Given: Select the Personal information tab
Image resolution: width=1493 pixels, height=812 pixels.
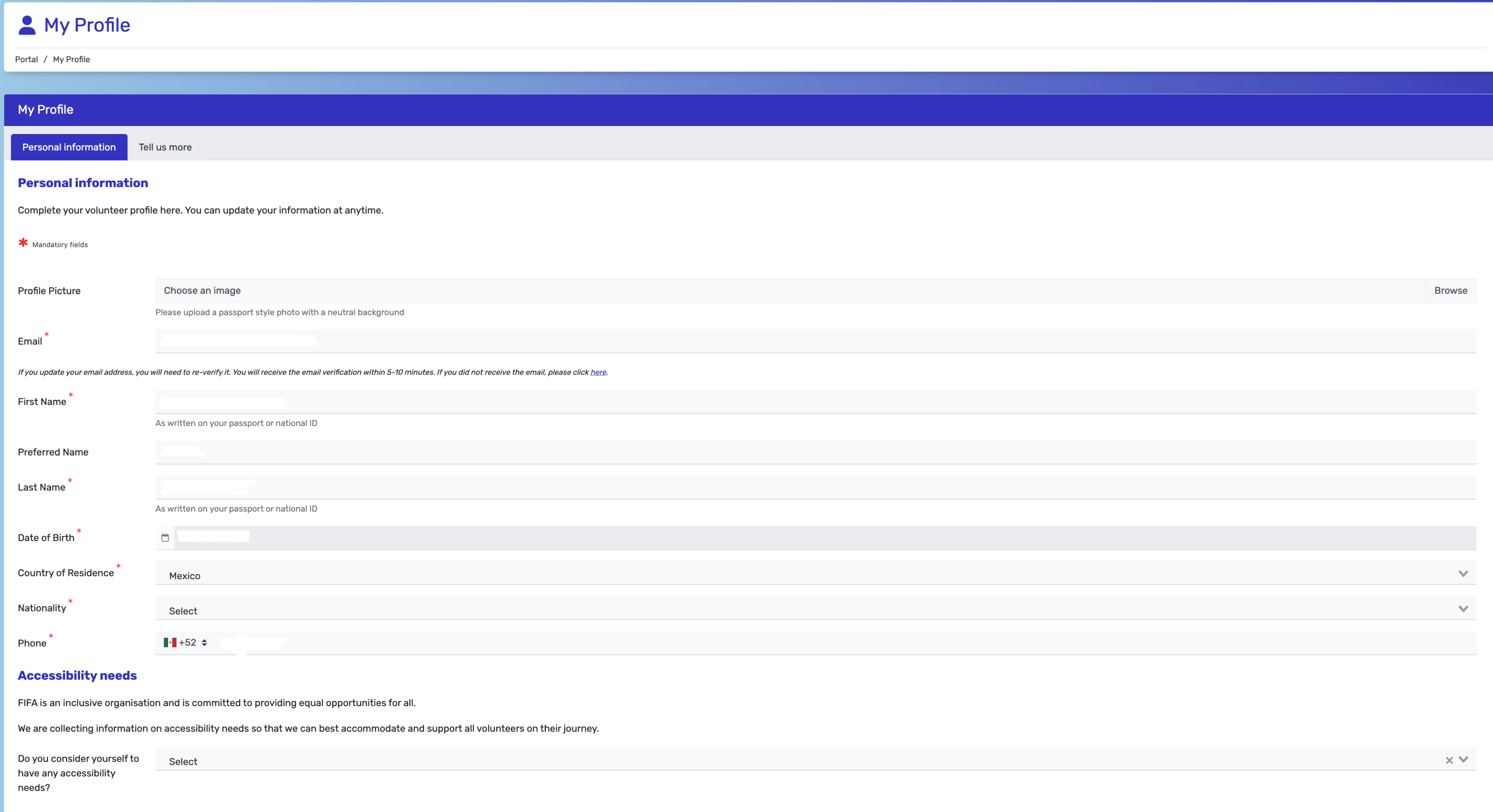Looking at the screenshot, I should click(x=69, y=147).
